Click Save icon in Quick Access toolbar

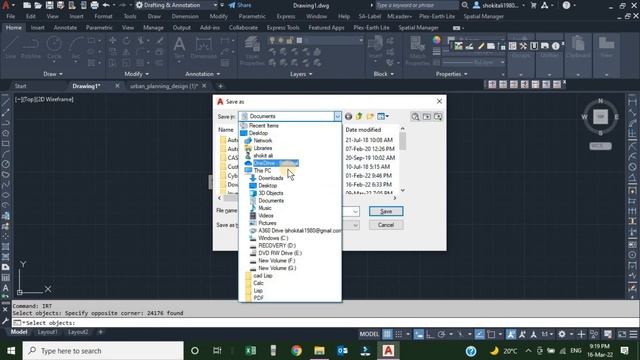(x=49, y=5)
